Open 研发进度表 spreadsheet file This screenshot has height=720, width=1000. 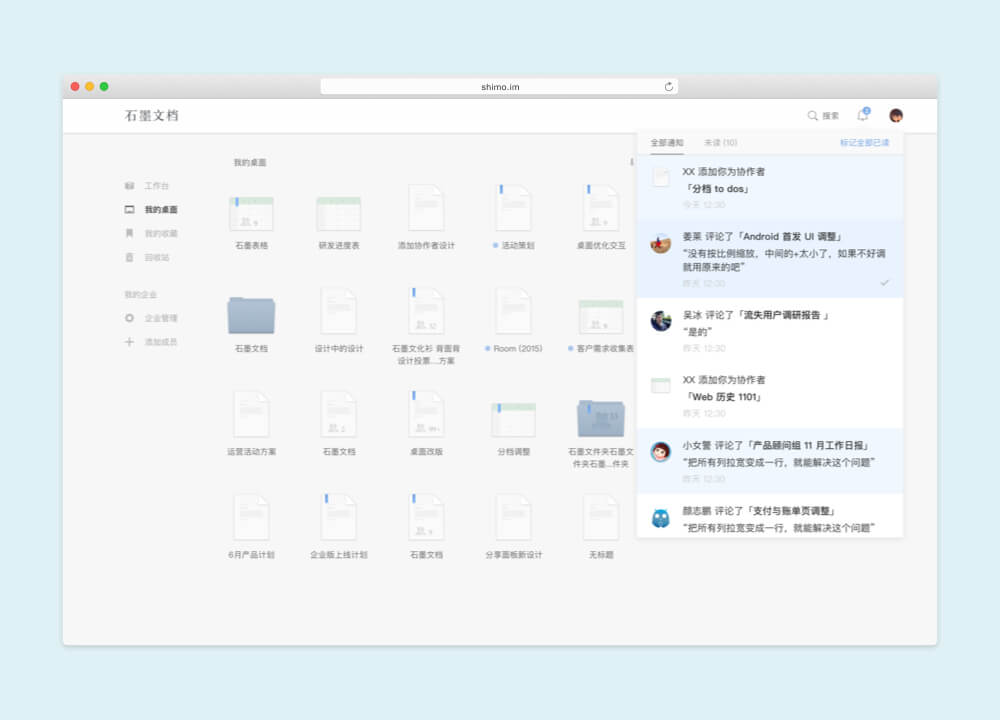pyautogui.click(x=338, y=215)
